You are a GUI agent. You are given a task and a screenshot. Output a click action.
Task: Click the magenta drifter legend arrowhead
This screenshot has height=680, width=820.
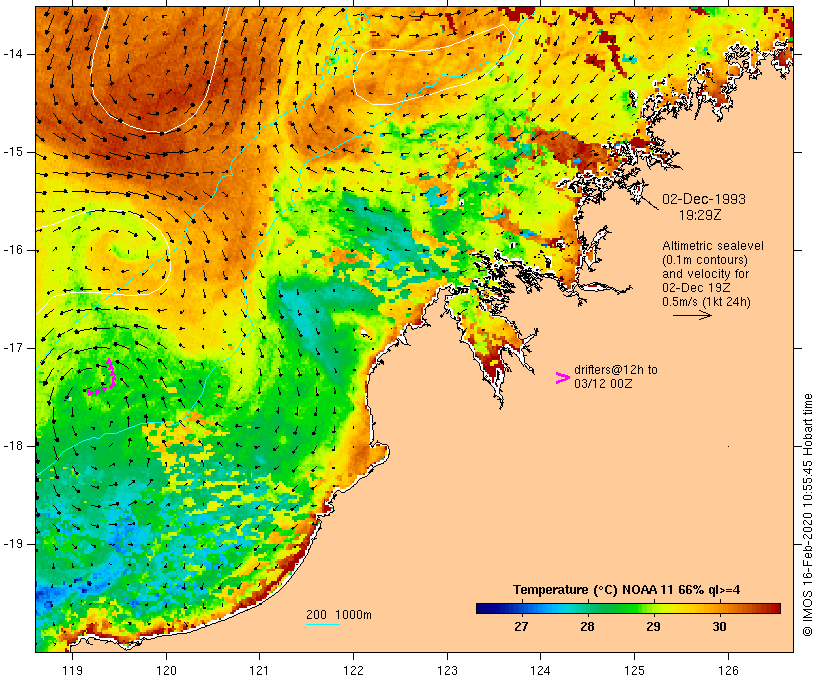pos(563,378)
